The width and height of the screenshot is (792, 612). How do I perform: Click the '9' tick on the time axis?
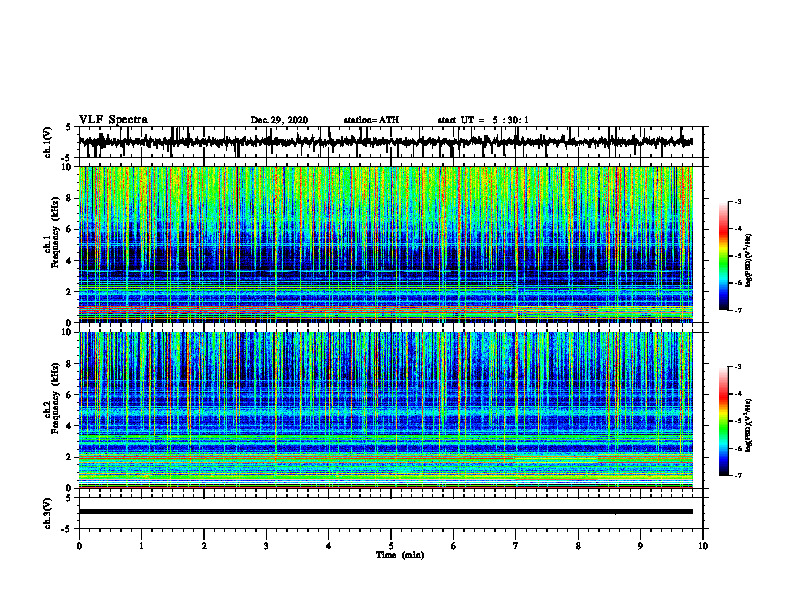point(640,546)
